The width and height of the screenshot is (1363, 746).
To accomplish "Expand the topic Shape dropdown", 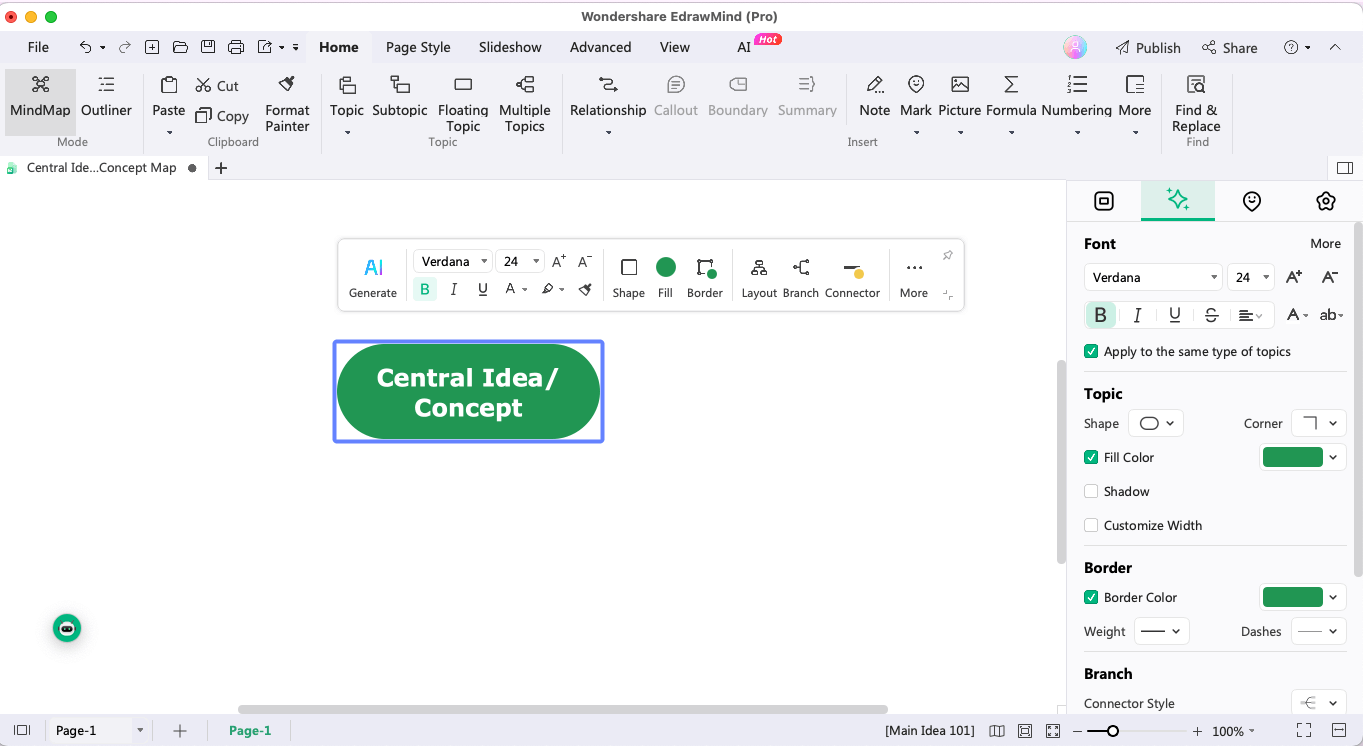I will (1156, 423).
